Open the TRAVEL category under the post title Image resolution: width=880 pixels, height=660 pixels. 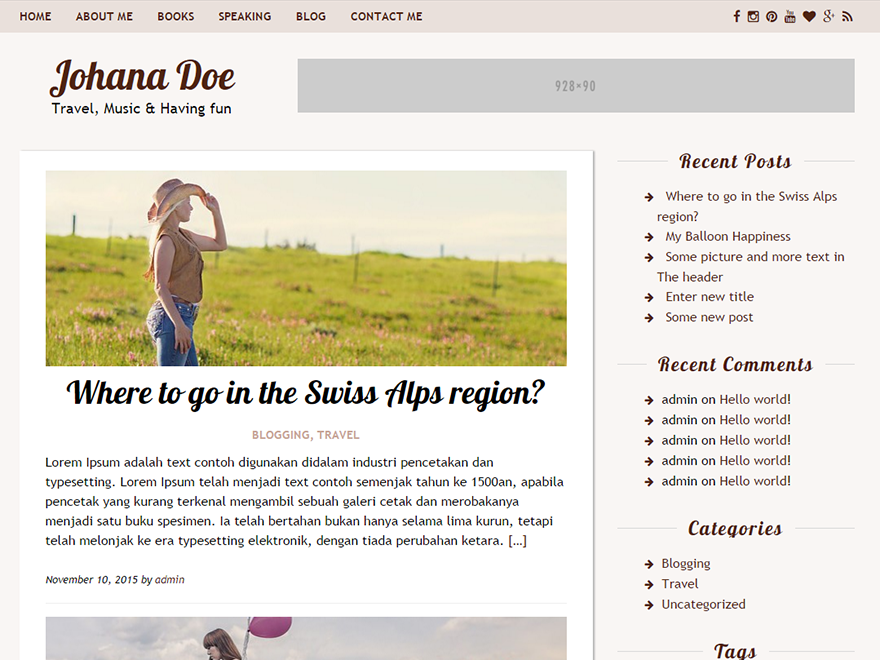tap(339, 434)
